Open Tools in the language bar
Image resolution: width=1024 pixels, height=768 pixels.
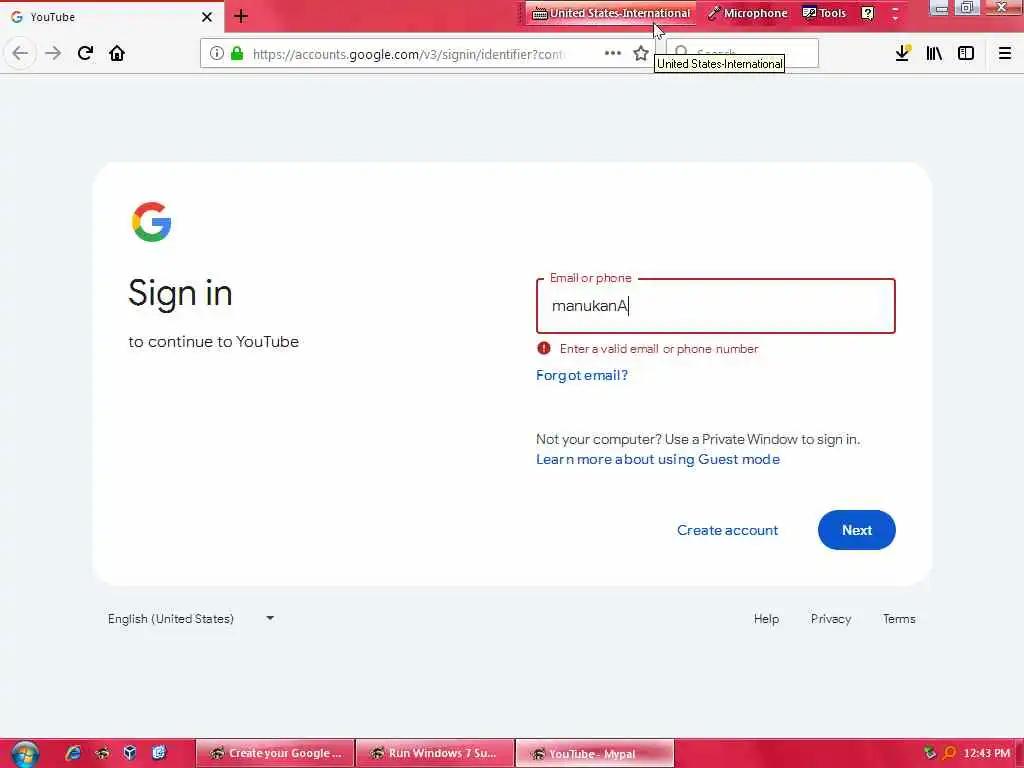[x=824, y=13]
